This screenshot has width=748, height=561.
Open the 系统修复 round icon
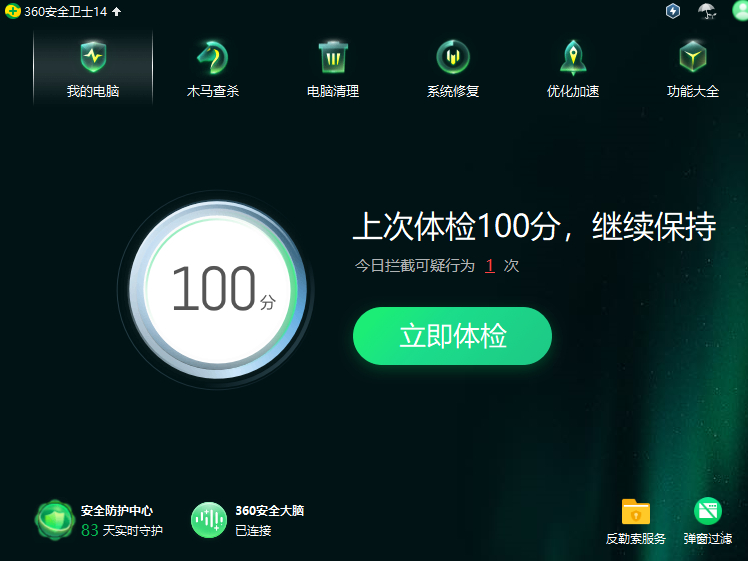click(453, 57)
